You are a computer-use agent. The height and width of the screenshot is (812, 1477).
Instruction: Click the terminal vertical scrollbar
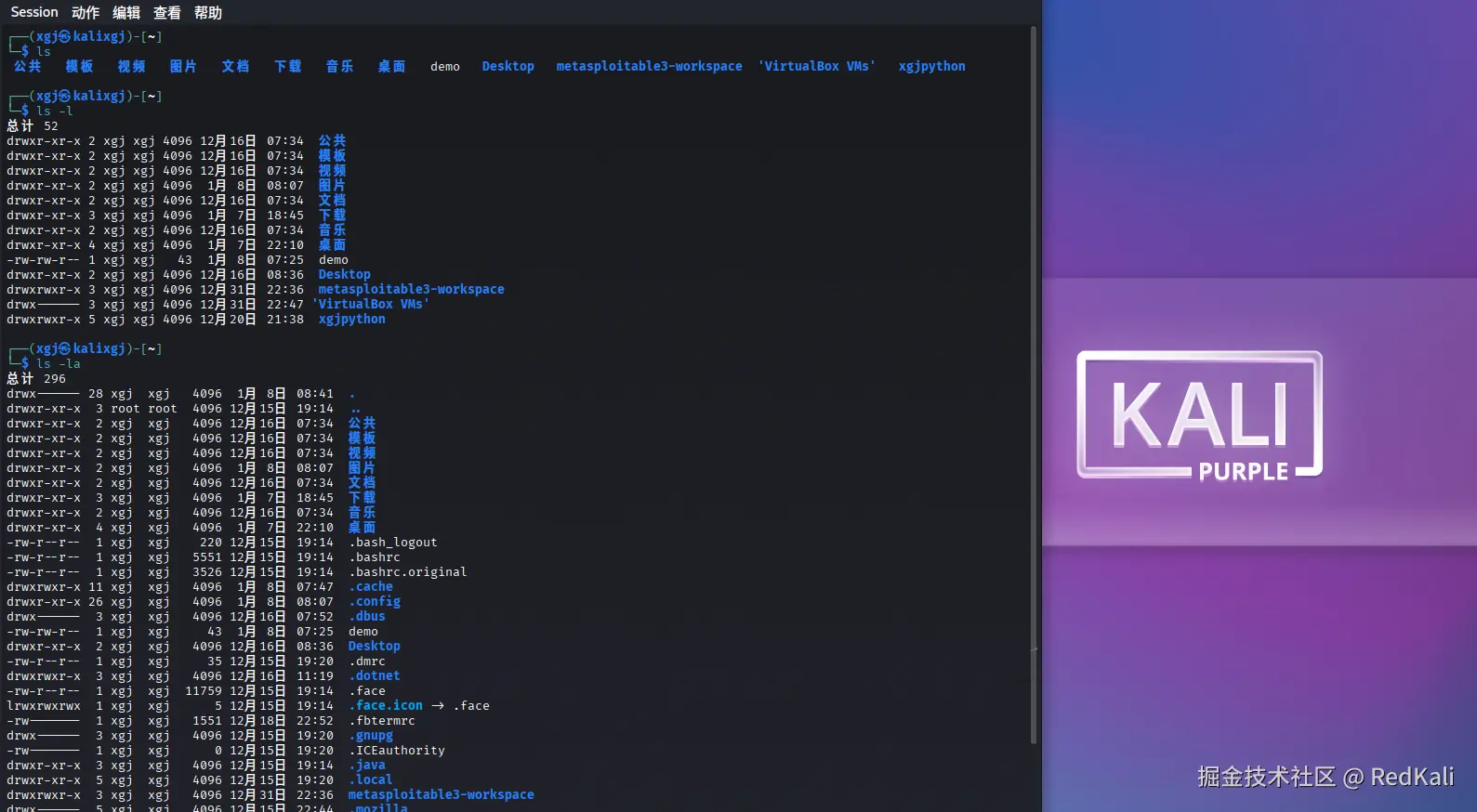[1034, 385]
